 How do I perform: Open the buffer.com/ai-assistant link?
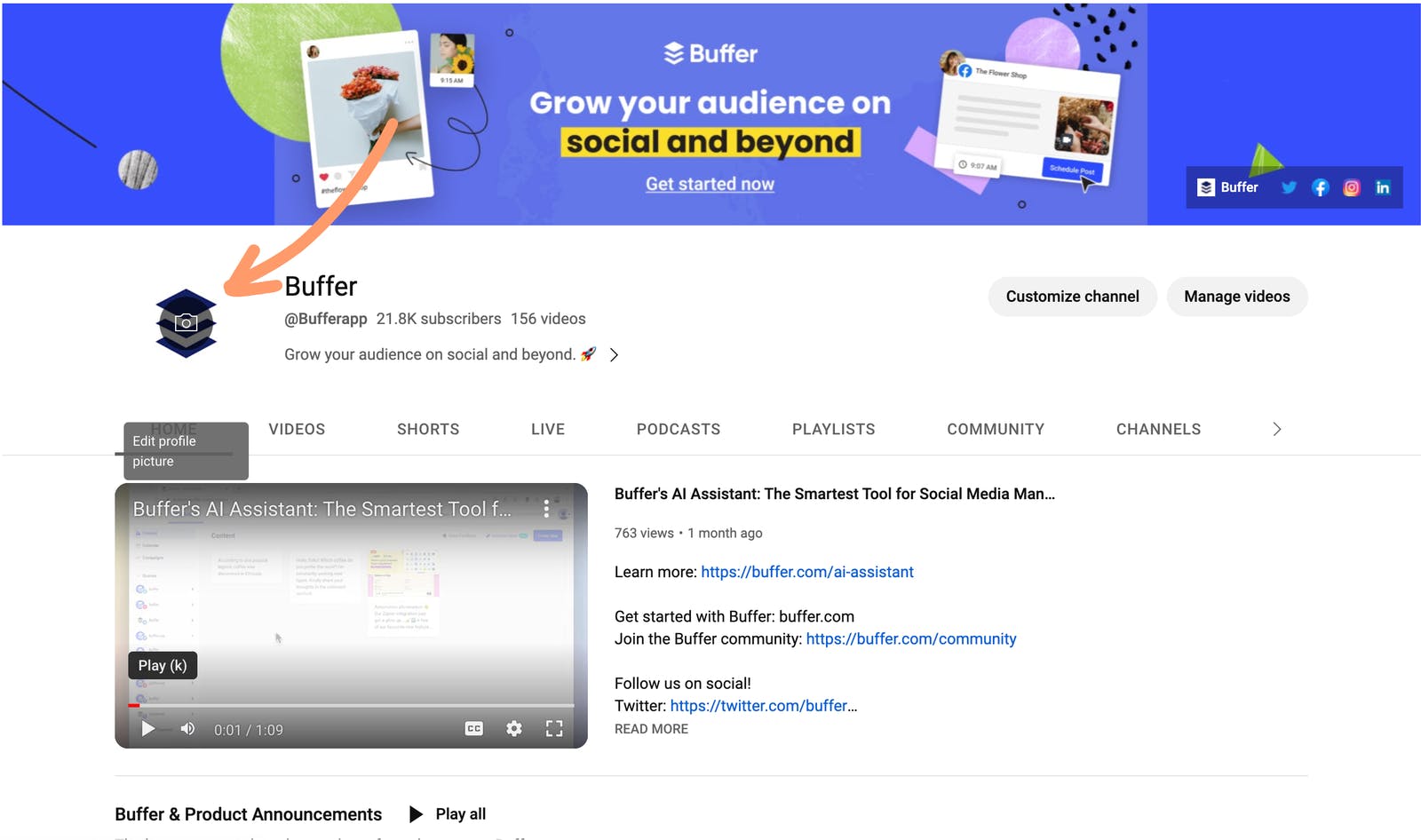pos(807,572)
